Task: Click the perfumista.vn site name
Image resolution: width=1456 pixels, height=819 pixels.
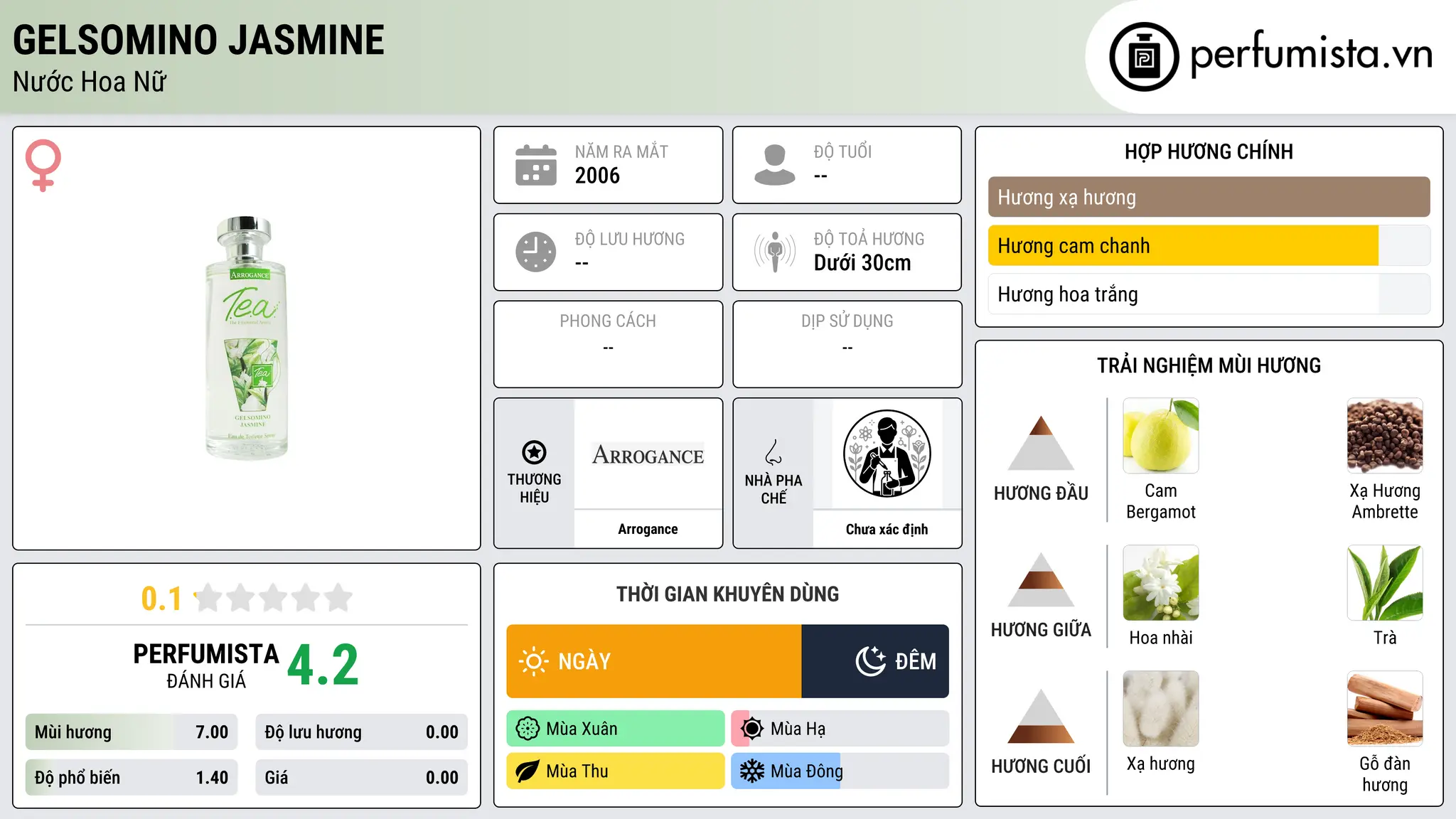Action: (1312, 55)
